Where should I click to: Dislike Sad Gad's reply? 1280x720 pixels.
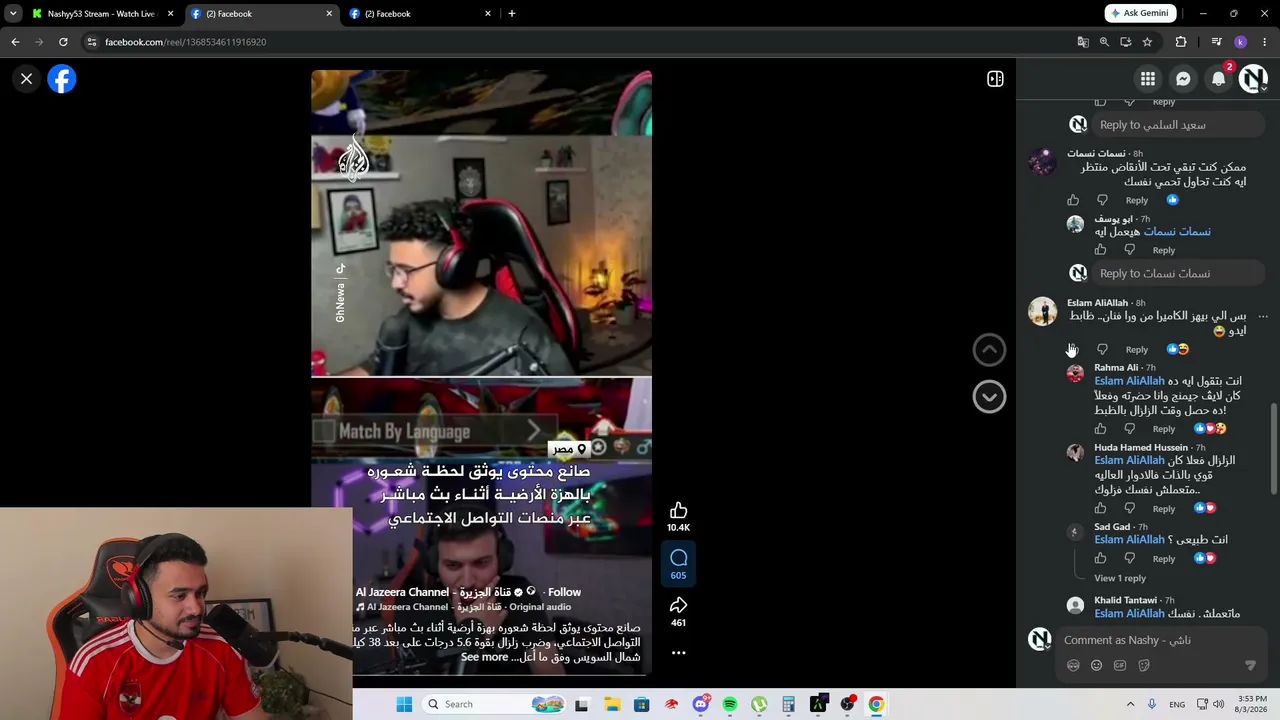1129,558
